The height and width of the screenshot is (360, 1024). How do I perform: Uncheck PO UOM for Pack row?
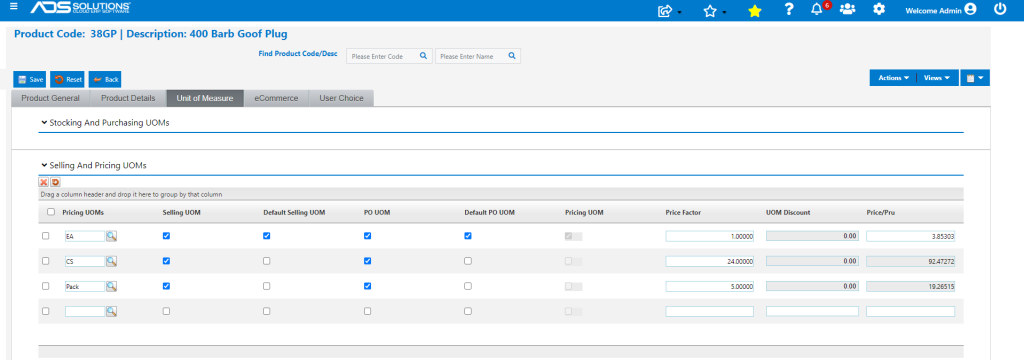pyautogui.click(x=367, y=286)
